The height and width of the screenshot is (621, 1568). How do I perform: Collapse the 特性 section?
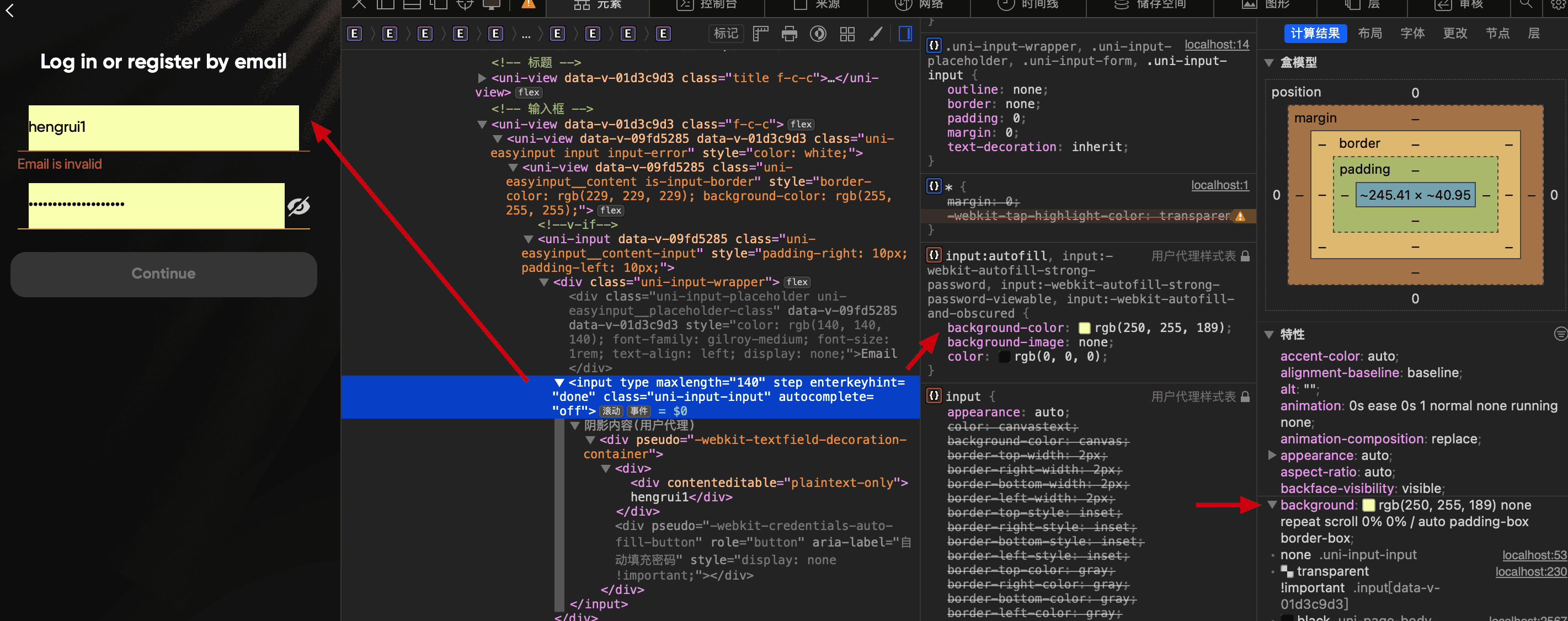click(x=1269, y=335)
